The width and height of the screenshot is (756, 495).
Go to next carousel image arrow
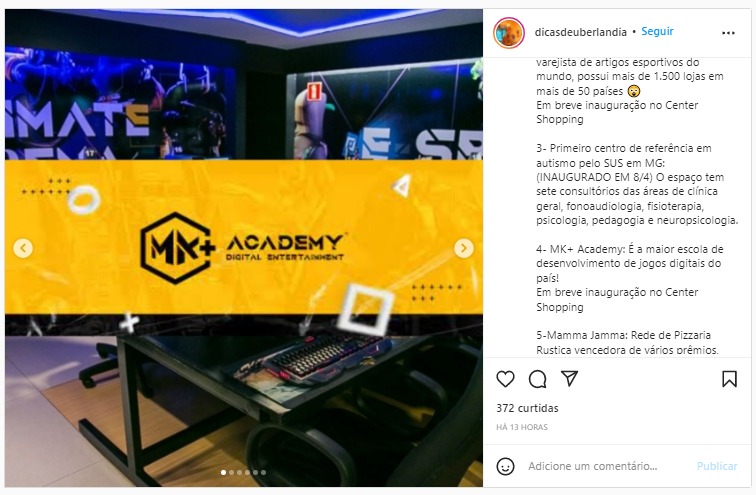[463, 248]
